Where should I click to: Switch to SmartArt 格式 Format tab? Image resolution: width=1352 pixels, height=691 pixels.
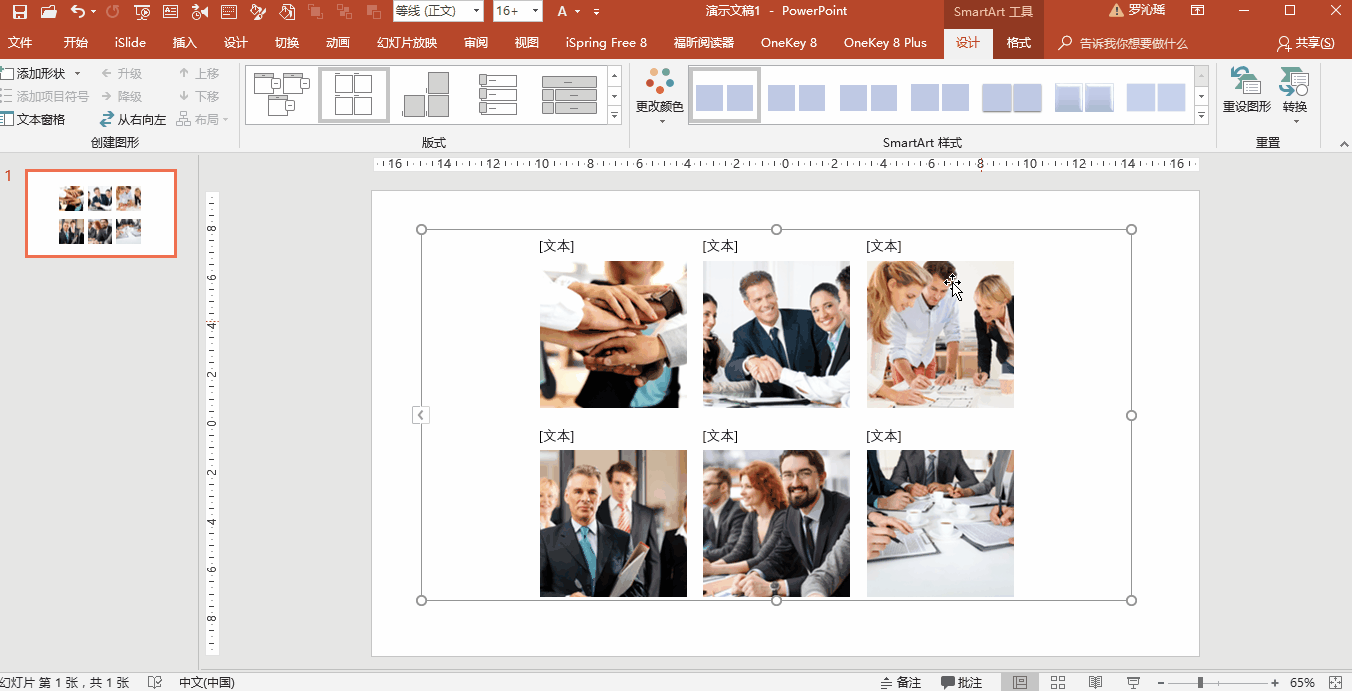tap(1018, 43)
